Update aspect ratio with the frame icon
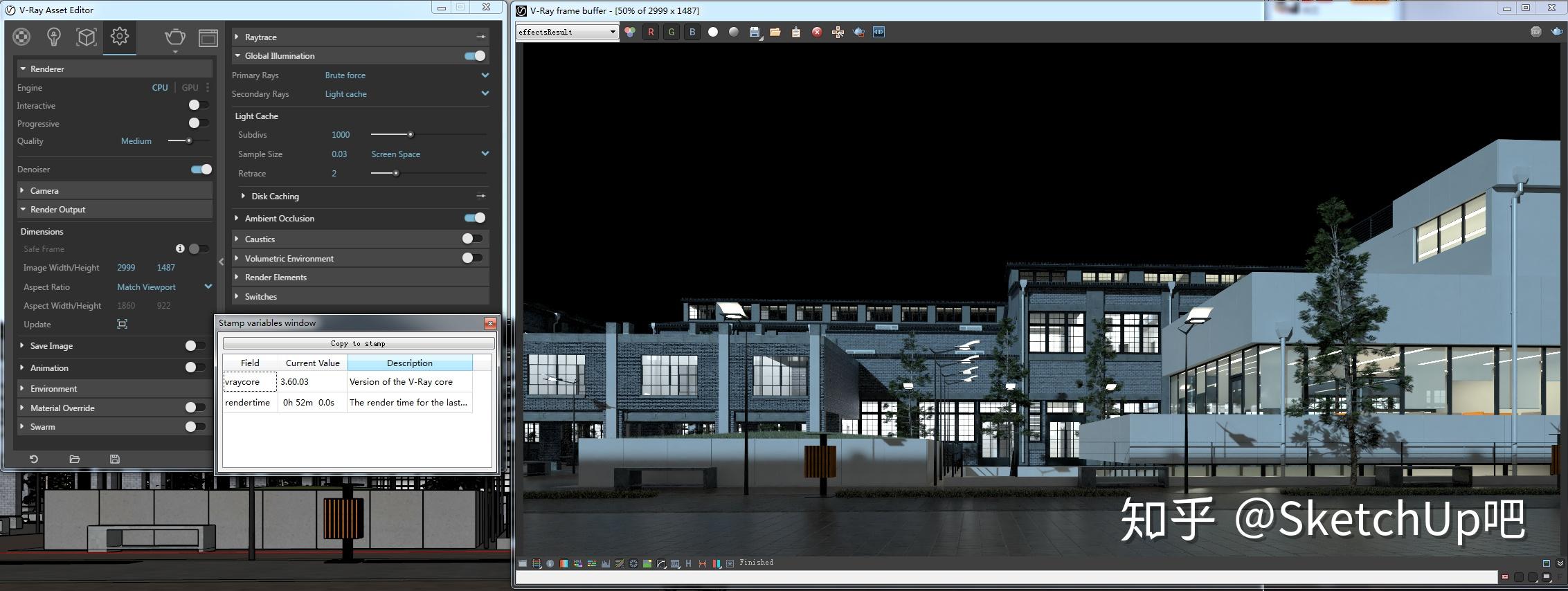The width and height of the screenshot is (1568, 591). [123, 324]
